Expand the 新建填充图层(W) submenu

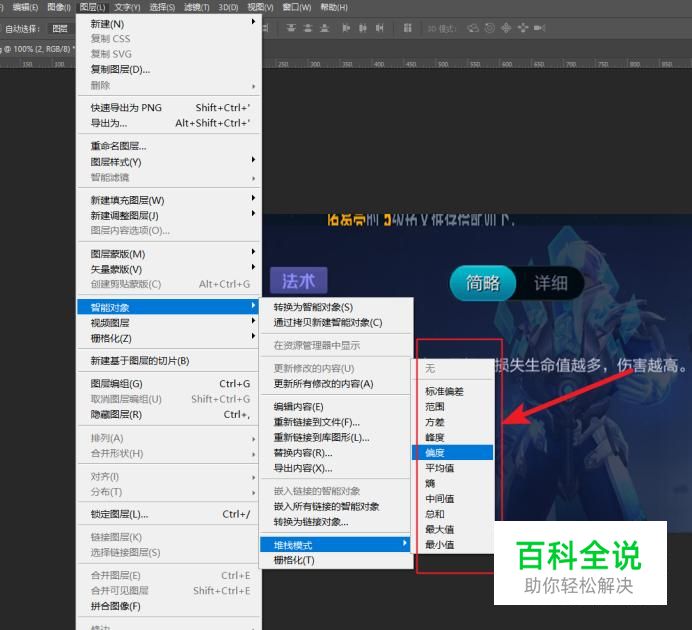[168, 200]
